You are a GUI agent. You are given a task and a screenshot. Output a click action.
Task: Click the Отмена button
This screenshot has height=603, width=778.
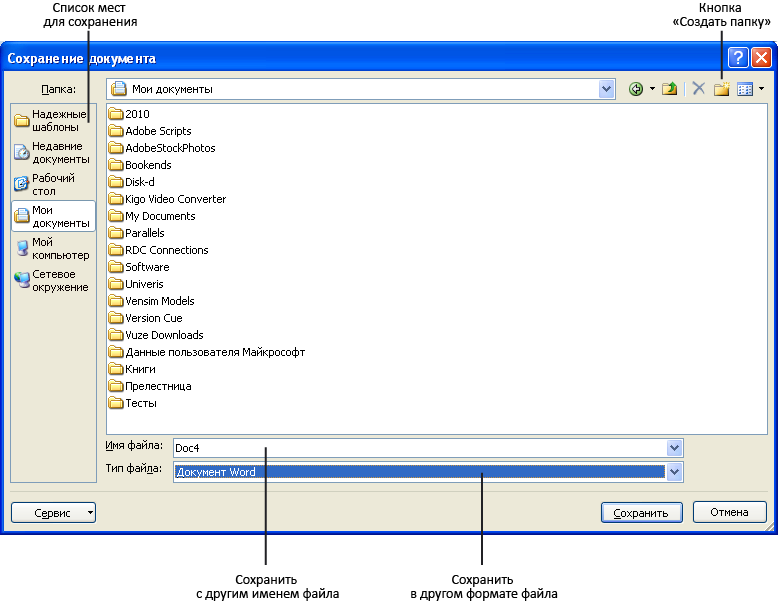729,512
